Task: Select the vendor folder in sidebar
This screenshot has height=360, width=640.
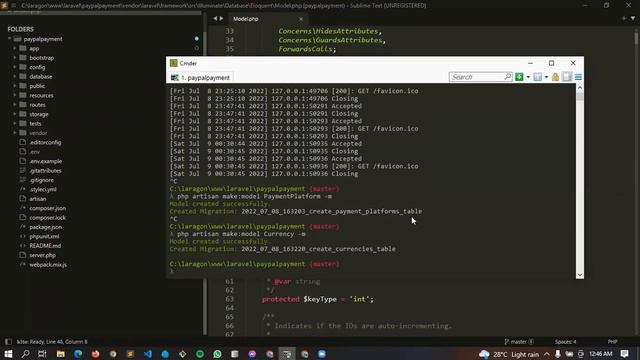Action: (38, 133)
